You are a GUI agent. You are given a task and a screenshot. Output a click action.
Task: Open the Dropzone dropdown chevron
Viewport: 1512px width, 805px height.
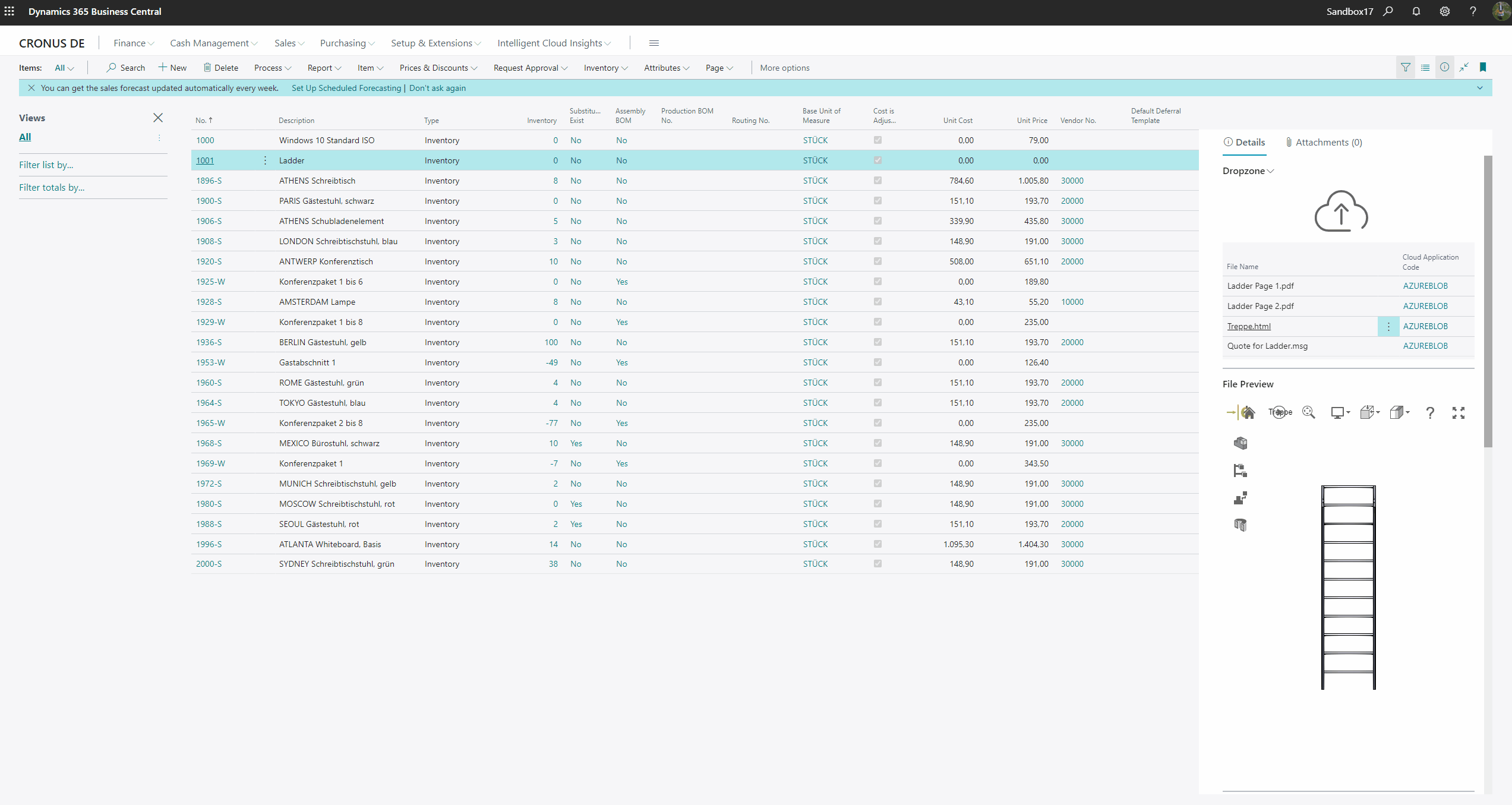pyautogui.click(x=1270, y=171)
